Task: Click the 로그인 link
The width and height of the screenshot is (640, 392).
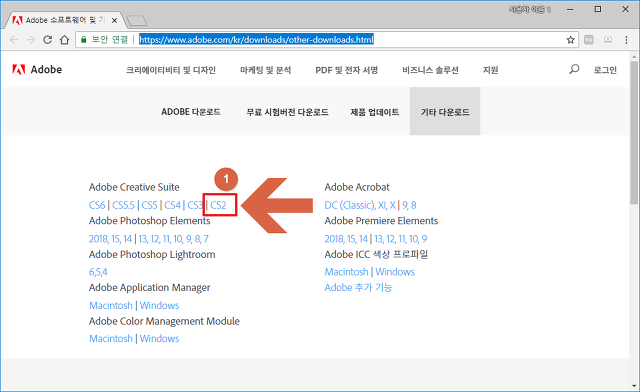Action: (605, 70)
